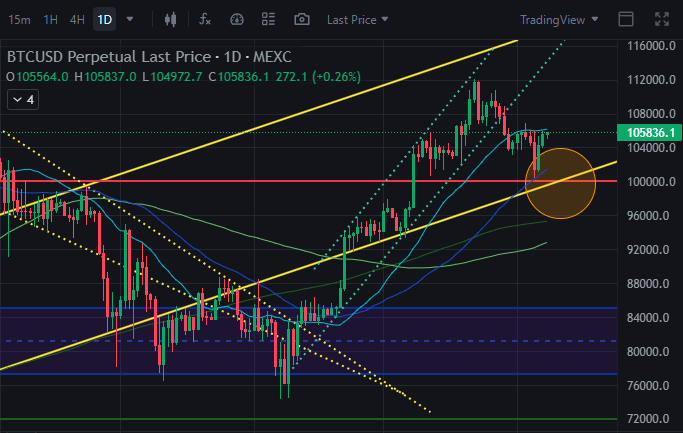Viewport: 683px width, 433px height.
Task: Open the TradingView chart source dropdown
Action: point(559,20)
